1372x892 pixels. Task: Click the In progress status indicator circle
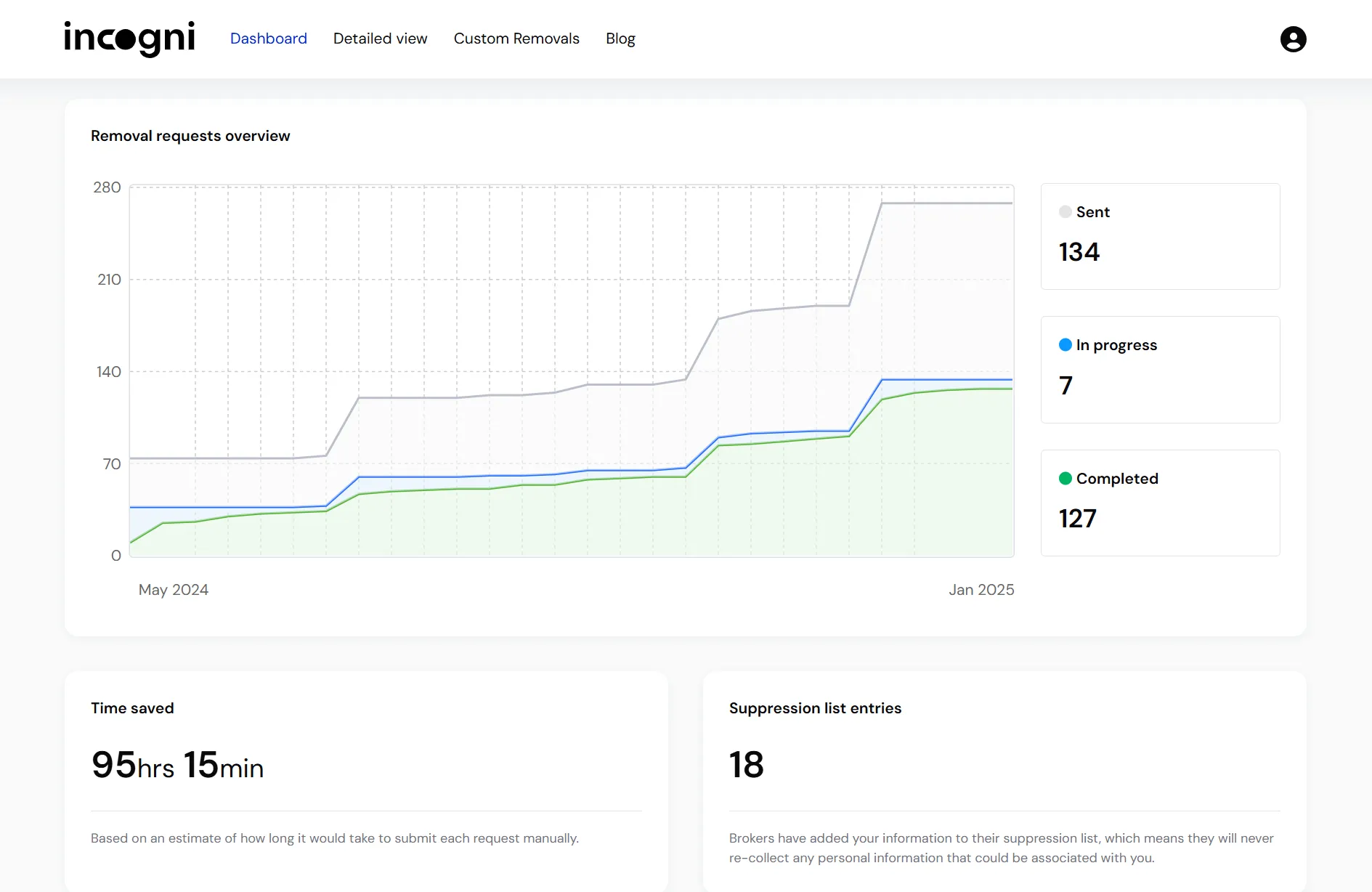pos(1065,345)
